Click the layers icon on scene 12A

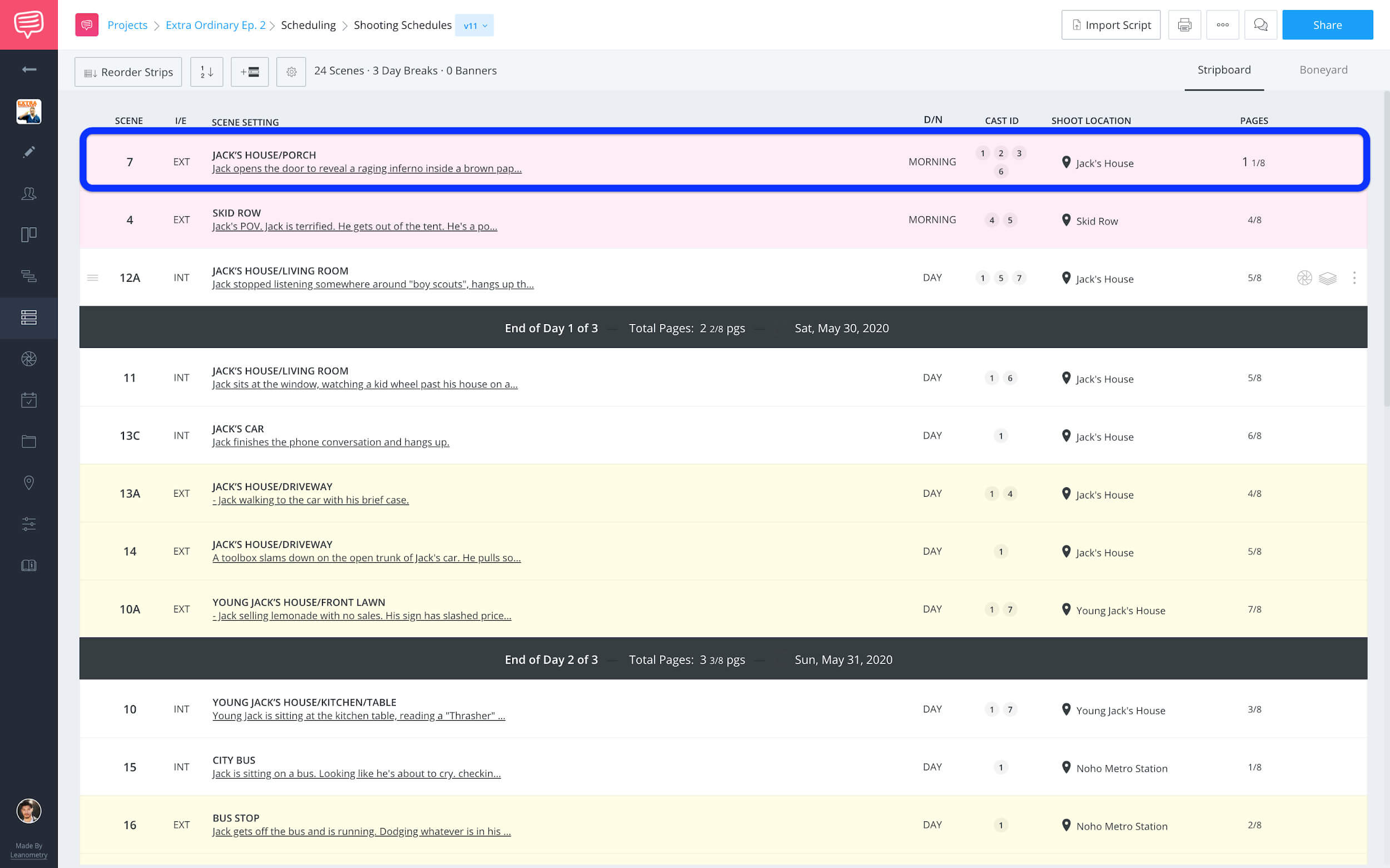(x=1328, y=278)
